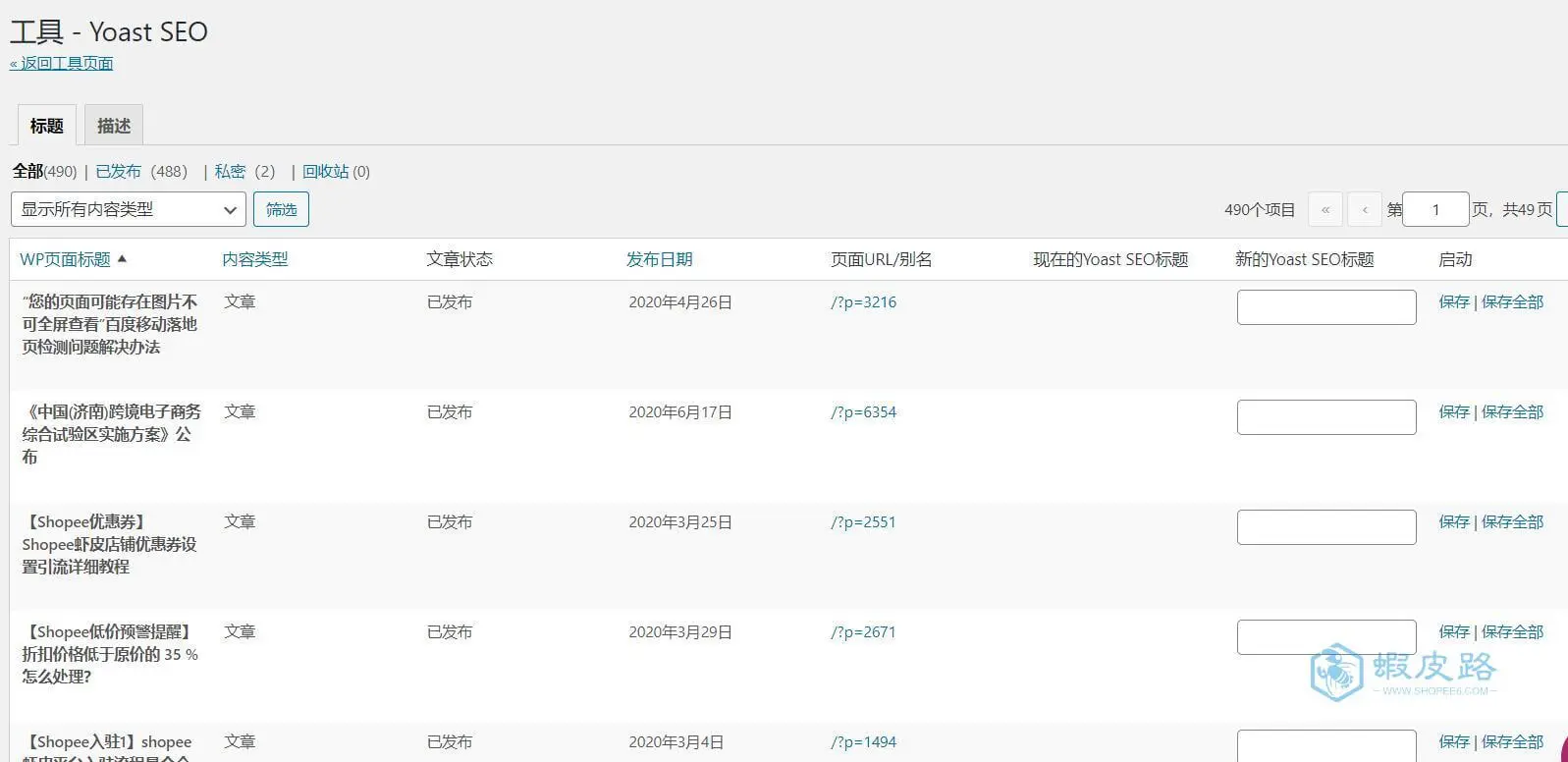The width and height of the screenshot is (1568, 762).
Task: Click 保存 for the /?p=2551 row
Action: [x=1454, y=522]
